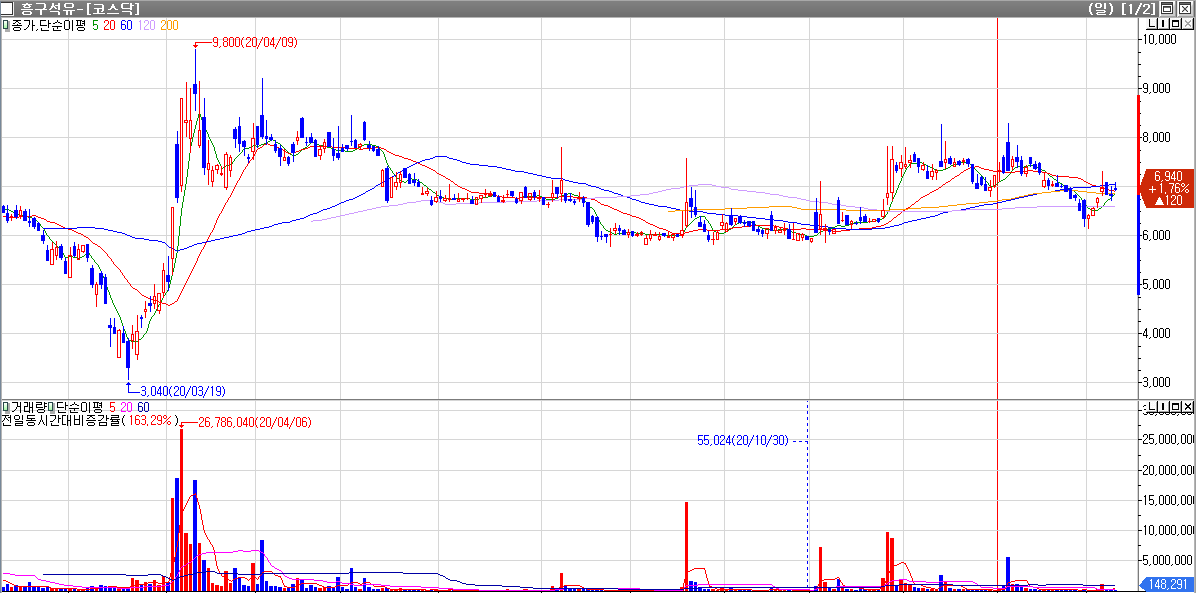
Task: Click the 15,000,000 volume axis label
Action: 1168,500
